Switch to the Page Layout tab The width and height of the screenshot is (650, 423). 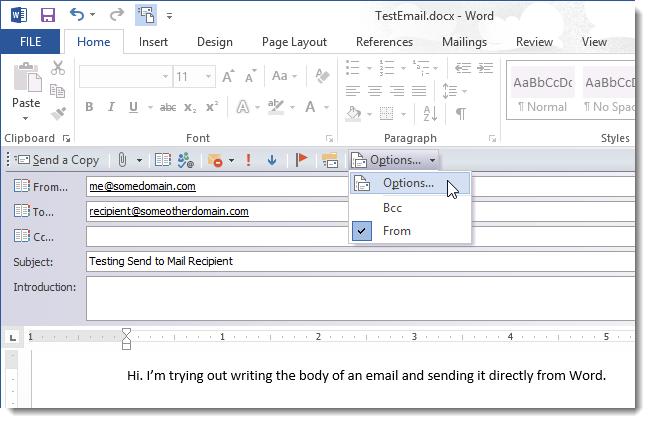tap(294, 42)
